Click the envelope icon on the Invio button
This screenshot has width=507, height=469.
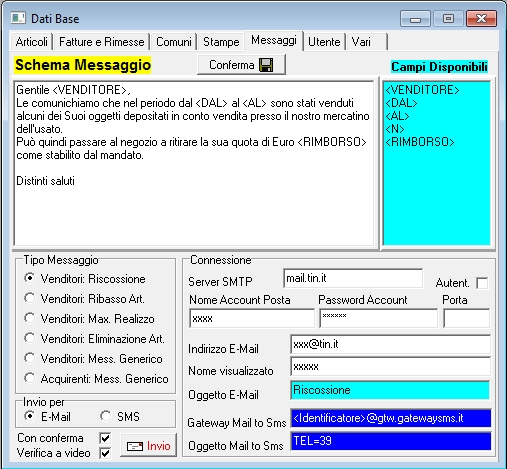[x=135, y=446]
